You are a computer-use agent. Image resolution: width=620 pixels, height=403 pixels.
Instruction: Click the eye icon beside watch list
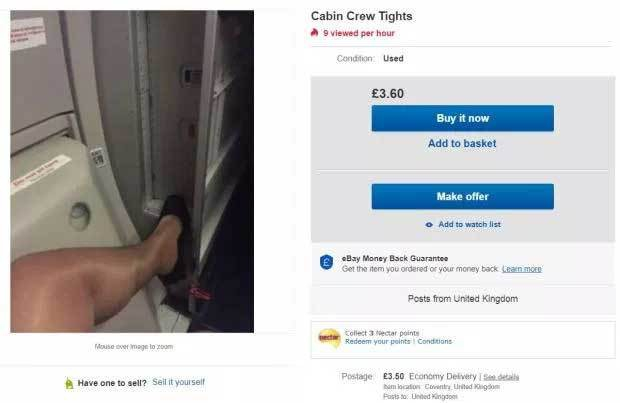point(429,225)
